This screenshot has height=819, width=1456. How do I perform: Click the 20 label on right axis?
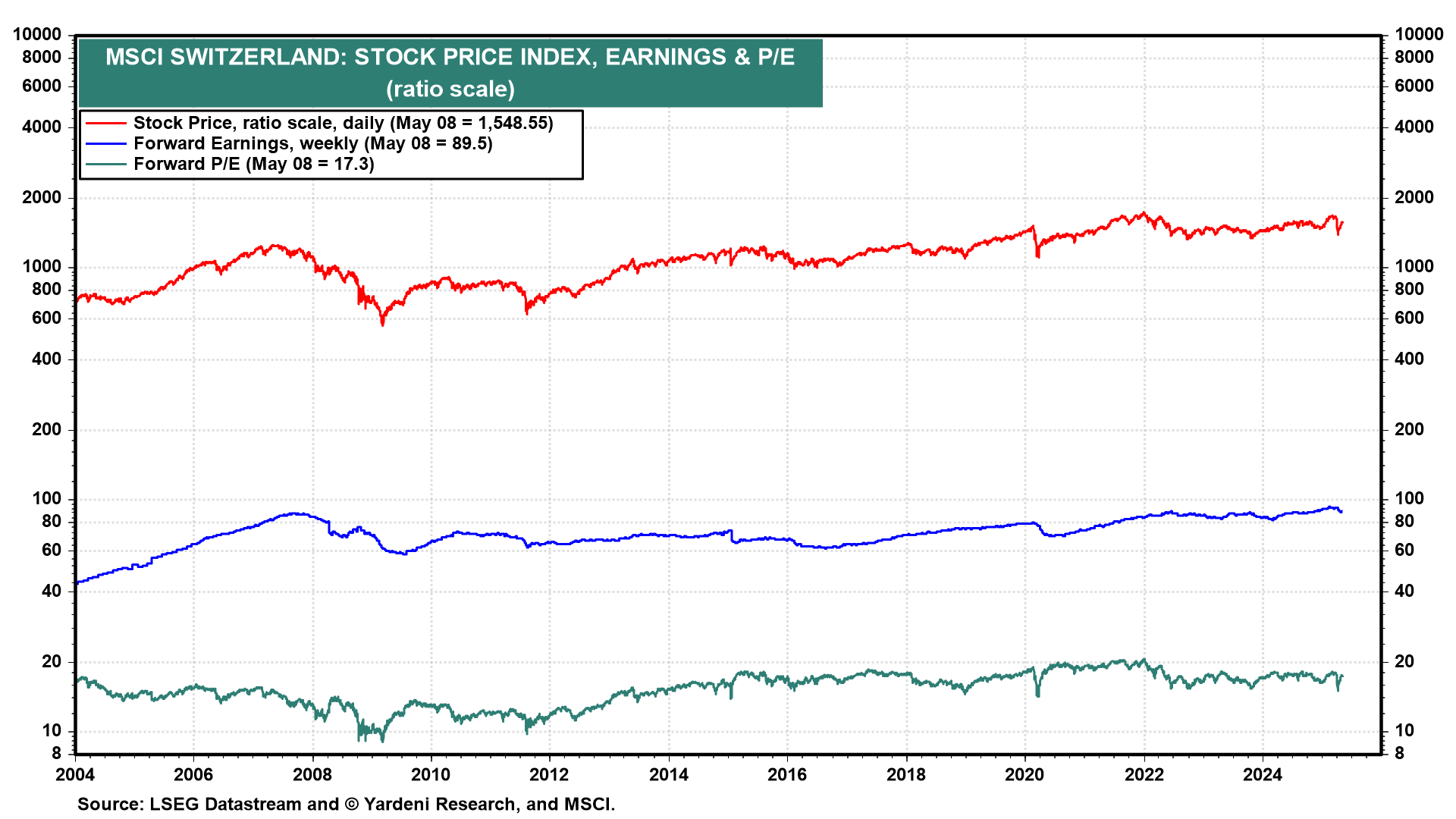[x=1404, y=661]
